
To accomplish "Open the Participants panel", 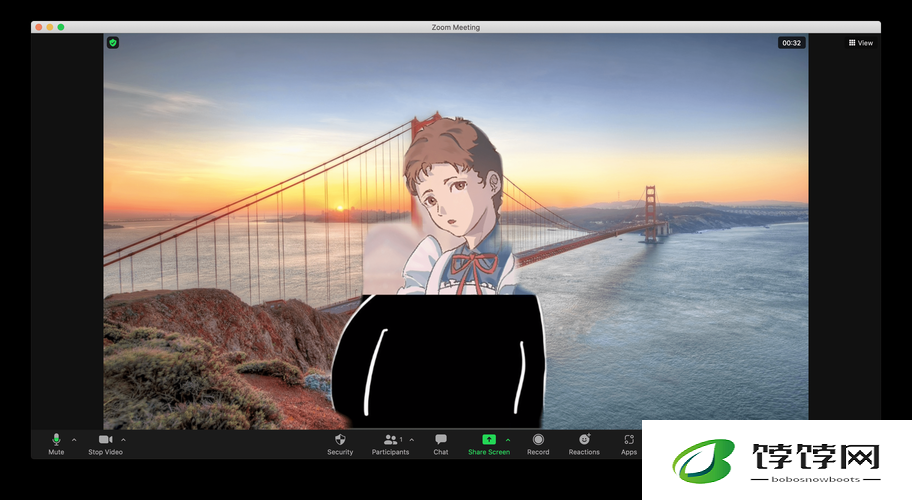I will coord(390,444).
